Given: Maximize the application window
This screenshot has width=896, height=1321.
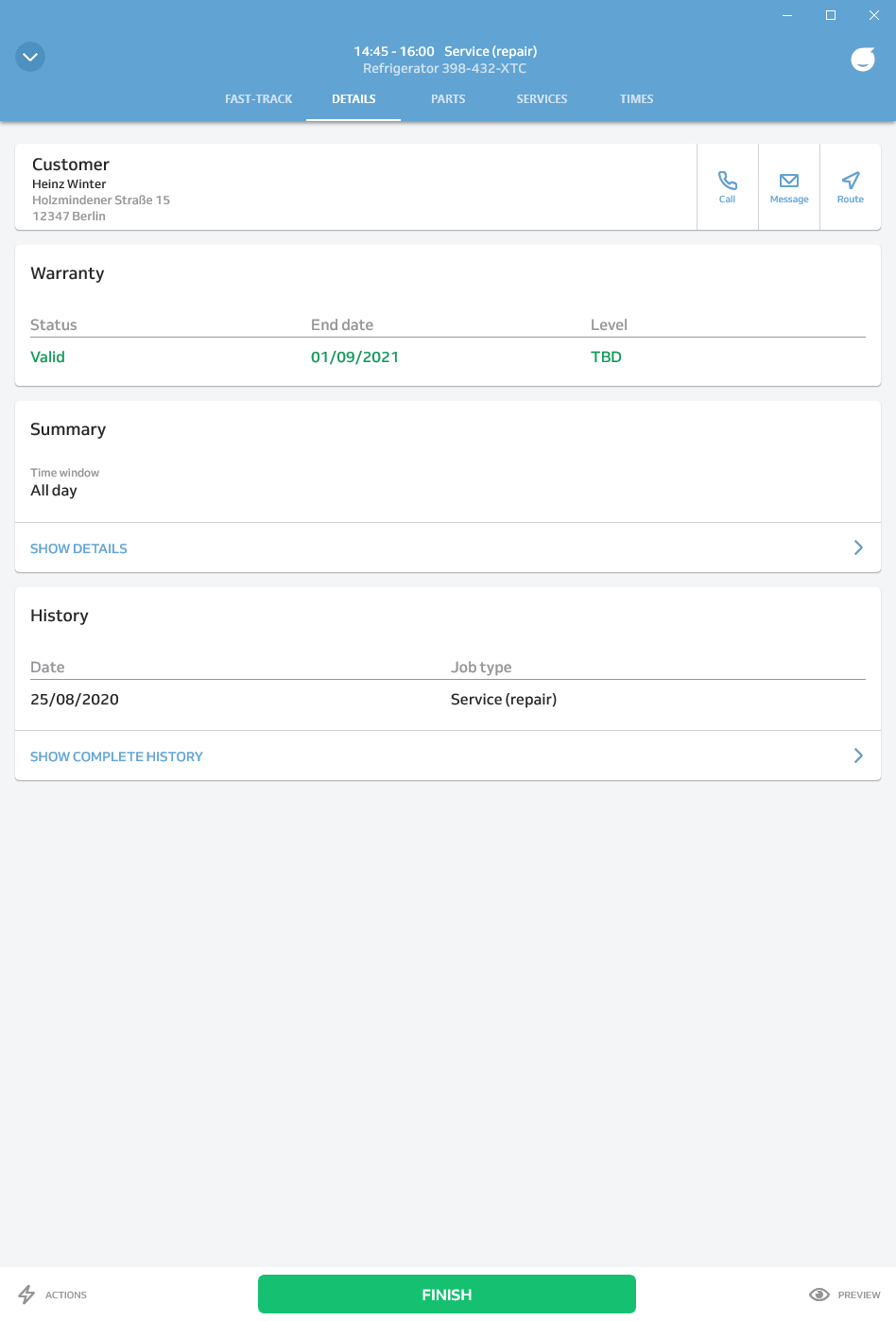Looking at the screenshot, I should tap(831, 15).
